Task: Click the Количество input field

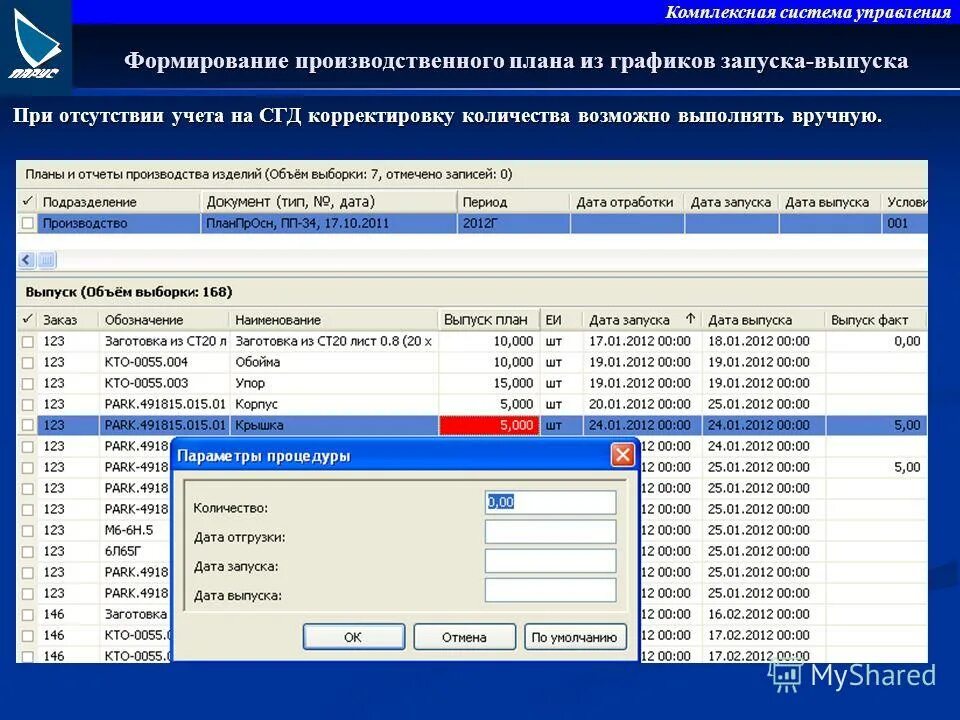Action: (550, 502)
